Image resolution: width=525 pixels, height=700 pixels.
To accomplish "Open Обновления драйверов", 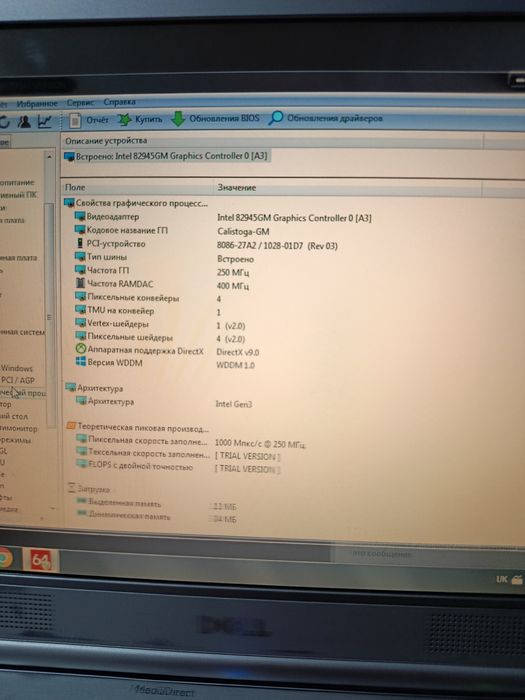I will tap(325, 118).
